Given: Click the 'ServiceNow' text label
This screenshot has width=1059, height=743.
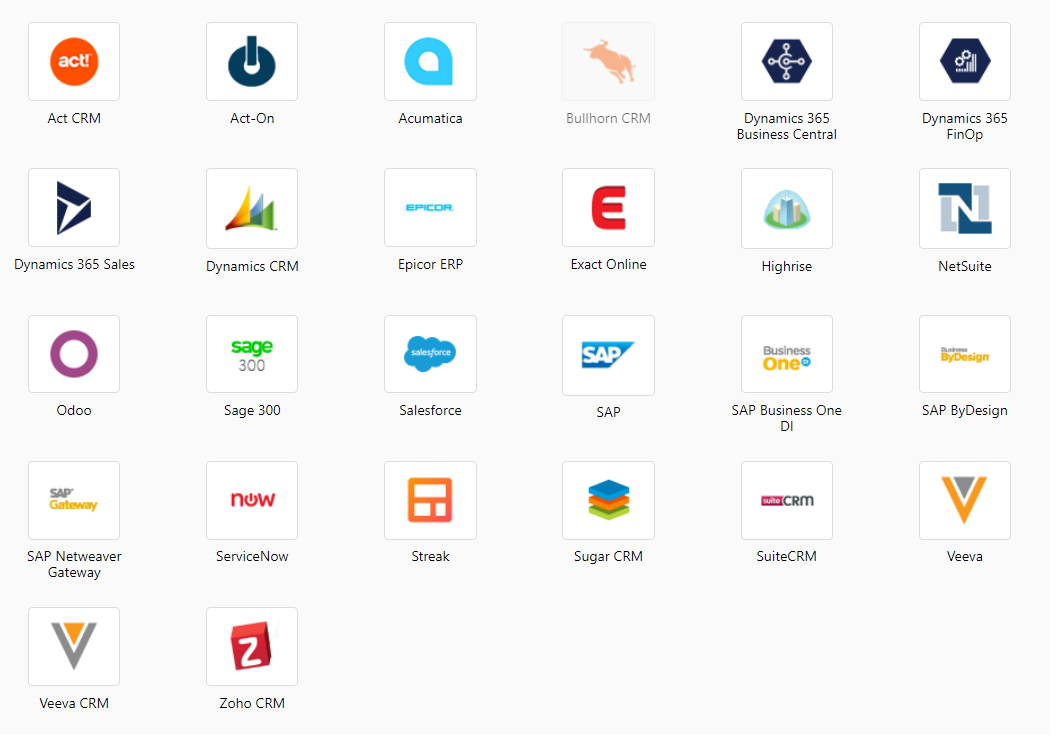Looking at the screenshot, I should coord(252,556).
